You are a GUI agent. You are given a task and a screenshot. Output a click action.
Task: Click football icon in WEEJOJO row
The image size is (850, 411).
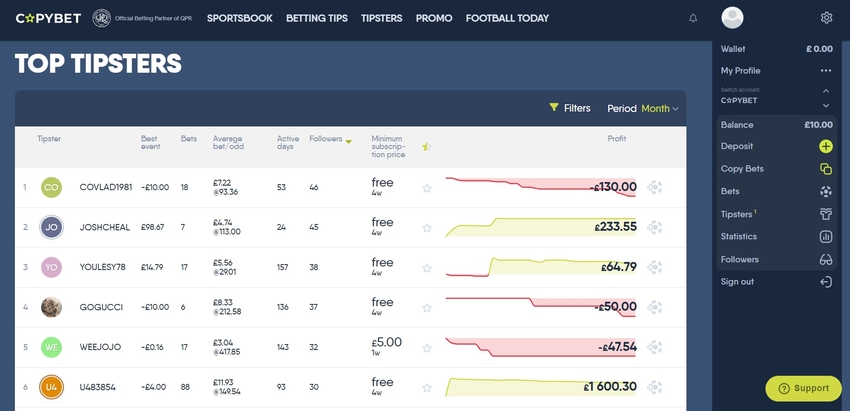pos(654,347)
